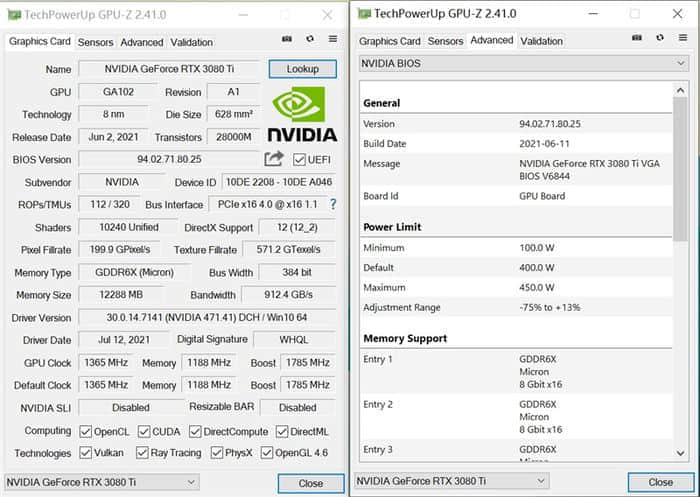Click the Adjustment Range -75% to +13%
Viewport: 700px width, 497px height.
550,307
